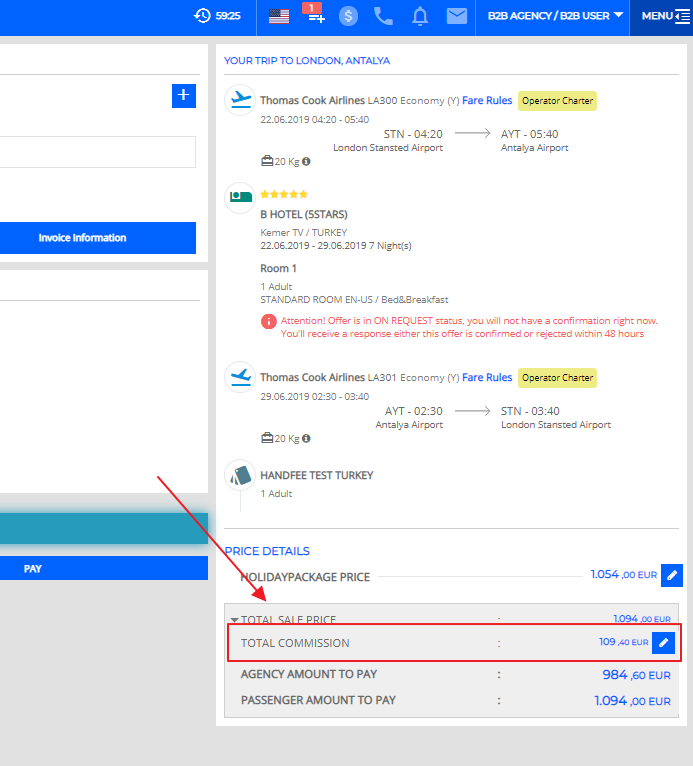Open the B2B Agency / B2B User dropdown
693x766 pixels.
555,16
